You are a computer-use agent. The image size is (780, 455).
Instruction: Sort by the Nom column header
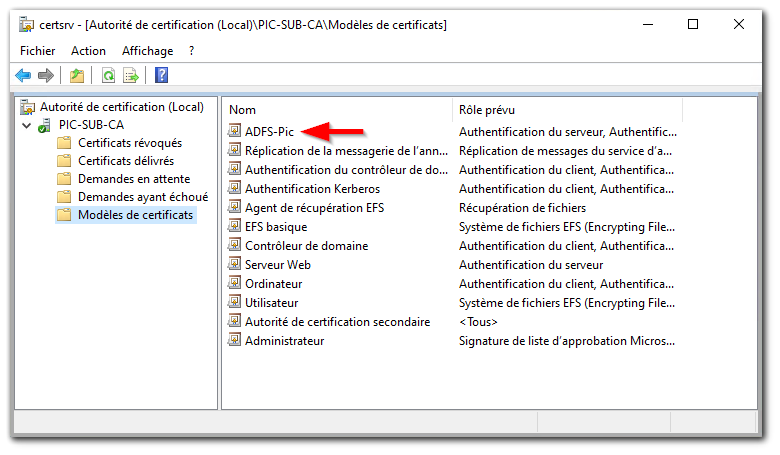click(x=338, y=110)
